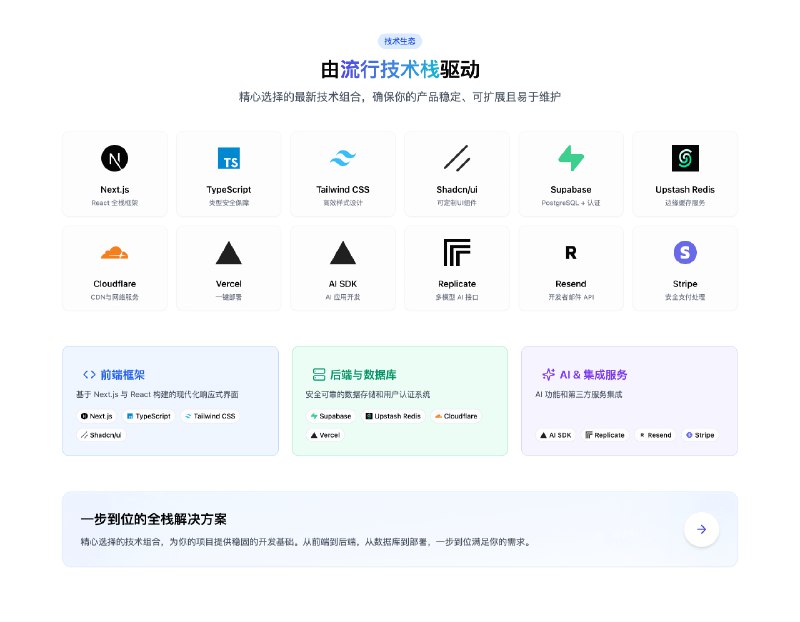
Task: Click the purple Stripe S logo in the card grid
Action: [x=685, y=253]
